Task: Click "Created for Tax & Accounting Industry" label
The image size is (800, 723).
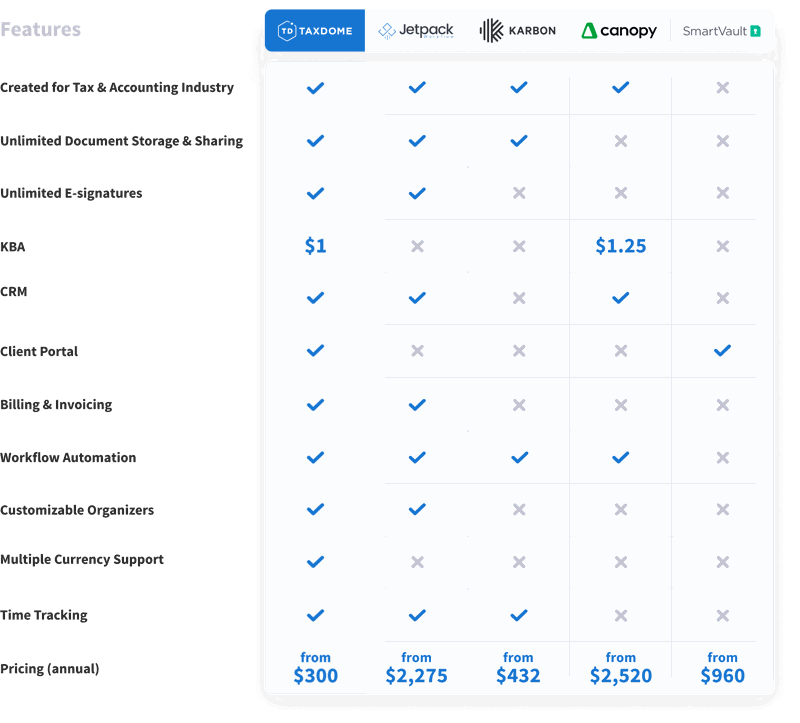Action: pyautogui.click(x=117, y=88)
